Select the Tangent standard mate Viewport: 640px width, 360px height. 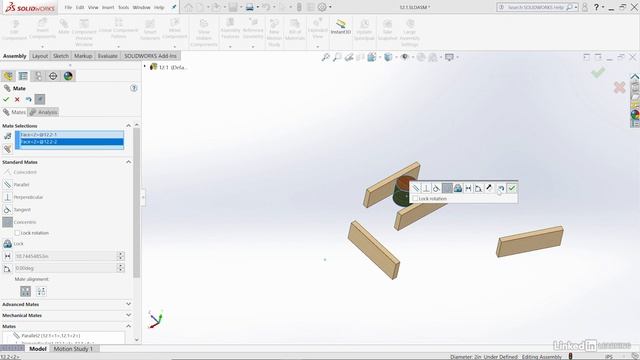(x=17, y=209)
